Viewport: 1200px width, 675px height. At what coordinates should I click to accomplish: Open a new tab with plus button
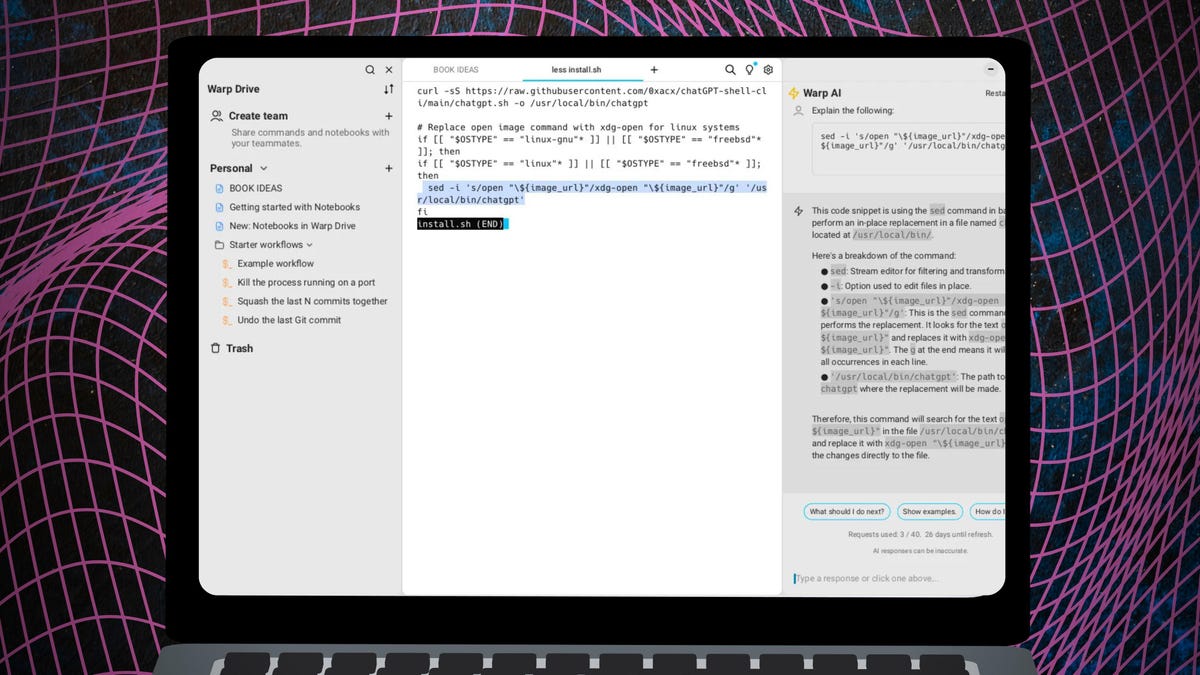point(654,70)
